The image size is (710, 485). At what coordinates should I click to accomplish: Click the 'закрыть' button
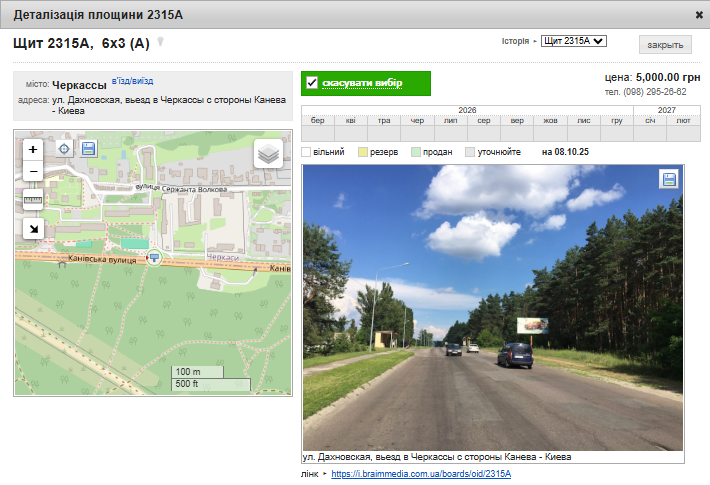665,45
